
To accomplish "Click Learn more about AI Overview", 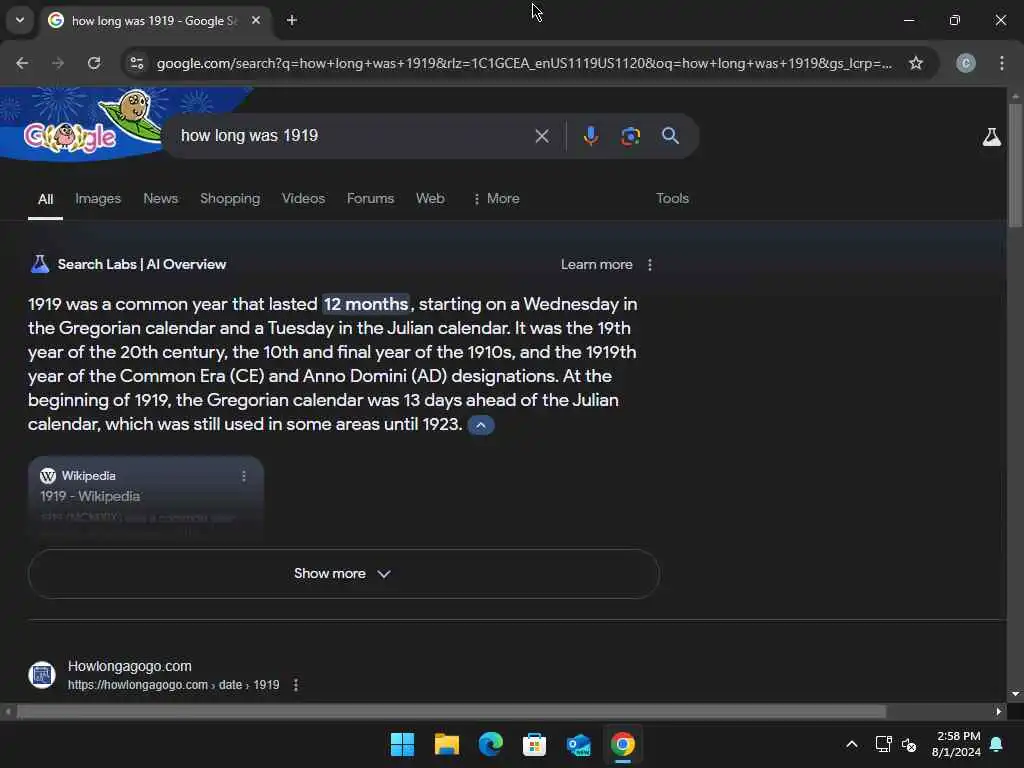I will pyautogui.click(x=596, y=264).
